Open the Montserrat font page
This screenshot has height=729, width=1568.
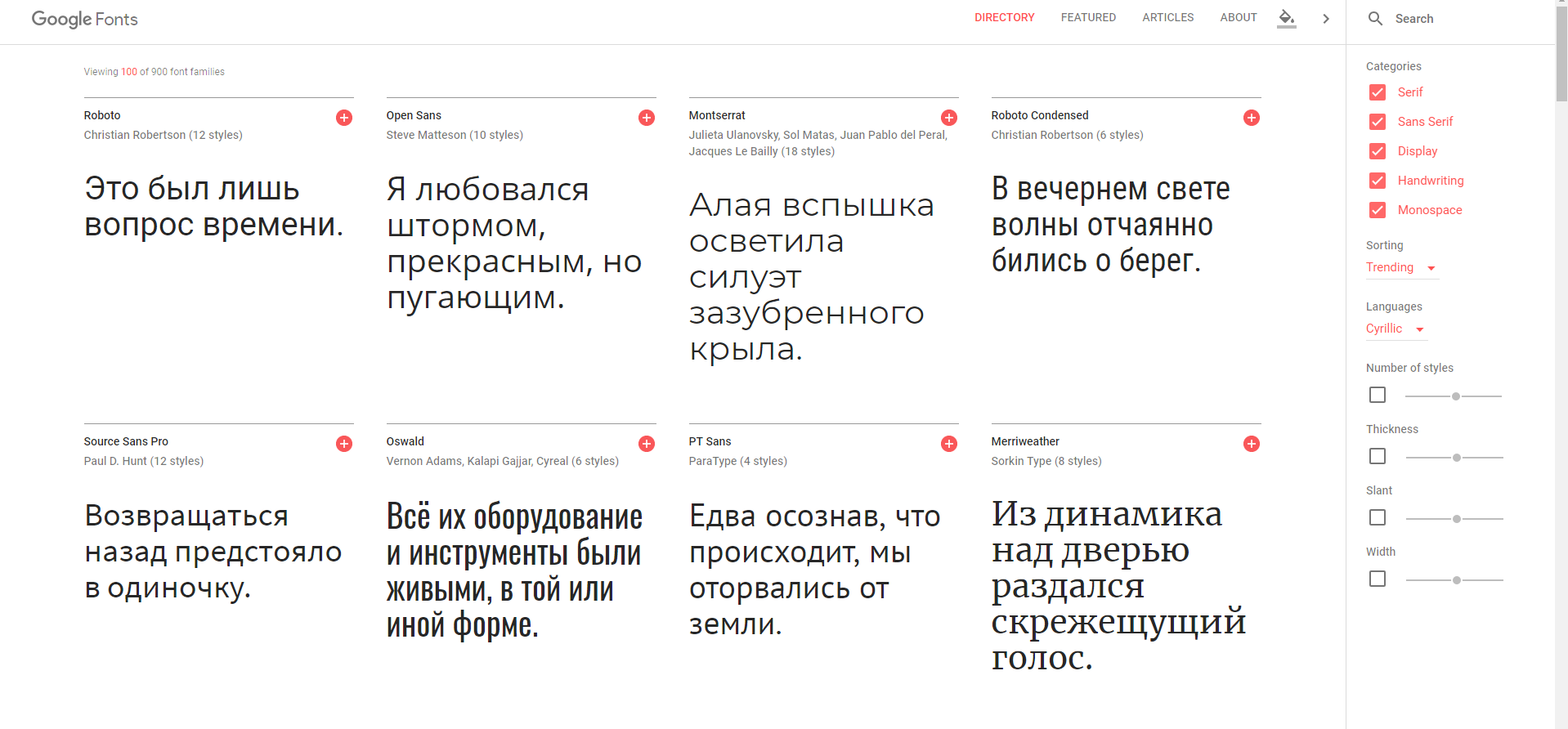(x=717, y=116)
